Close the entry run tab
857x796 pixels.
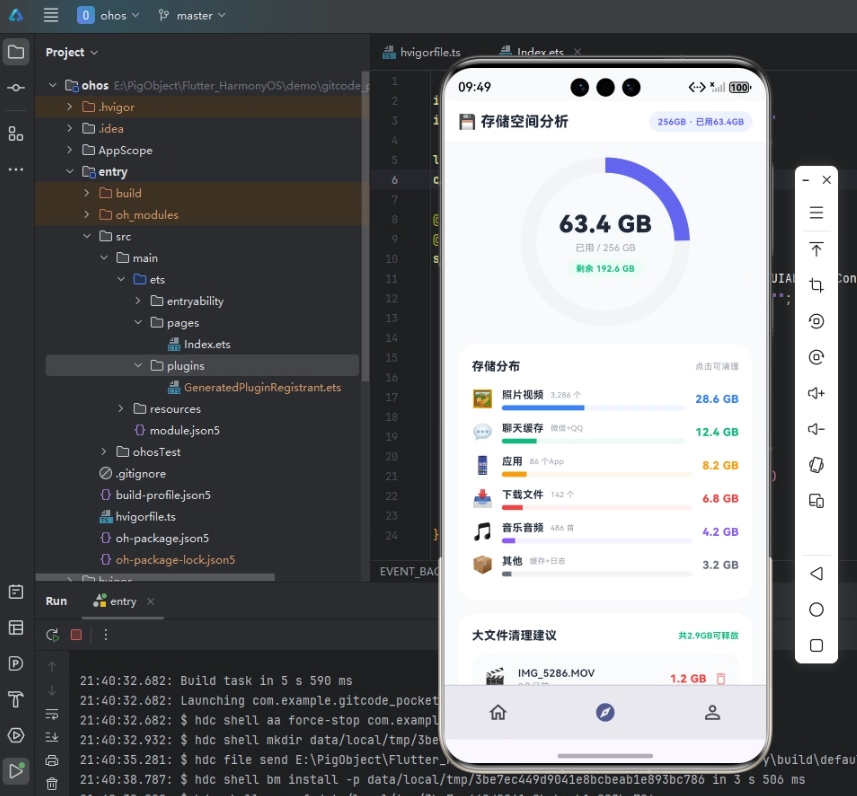point(151,601)
